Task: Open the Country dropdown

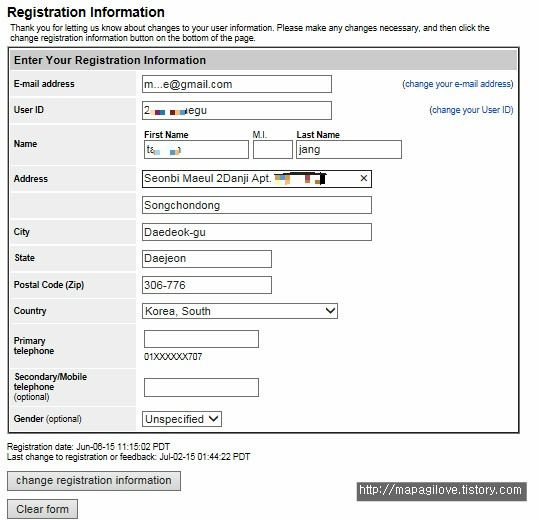Action: (240, 311)
